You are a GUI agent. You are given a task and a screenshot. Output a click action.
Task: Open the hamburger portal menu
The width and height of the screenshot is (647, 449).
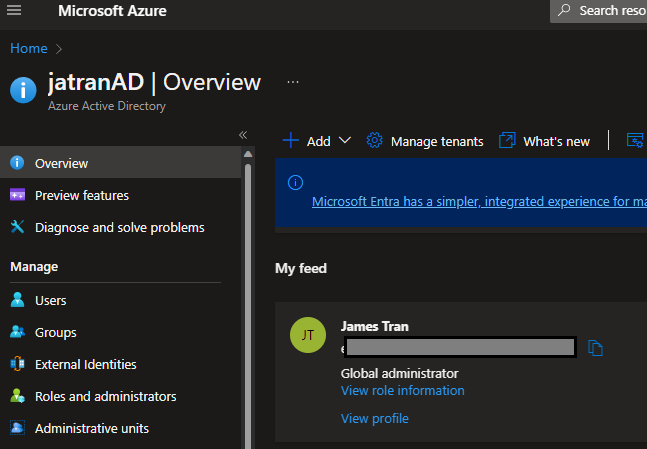pyautogui.click(x=14, y=10)
